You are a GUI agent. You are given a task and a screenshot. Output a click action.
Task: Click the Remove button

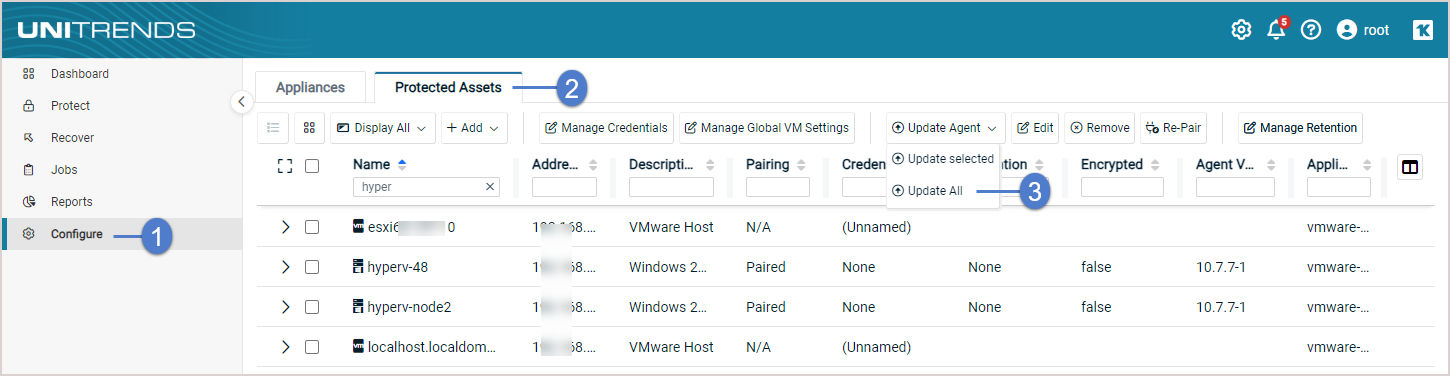pyautogui.click(x=1099, y=128)
